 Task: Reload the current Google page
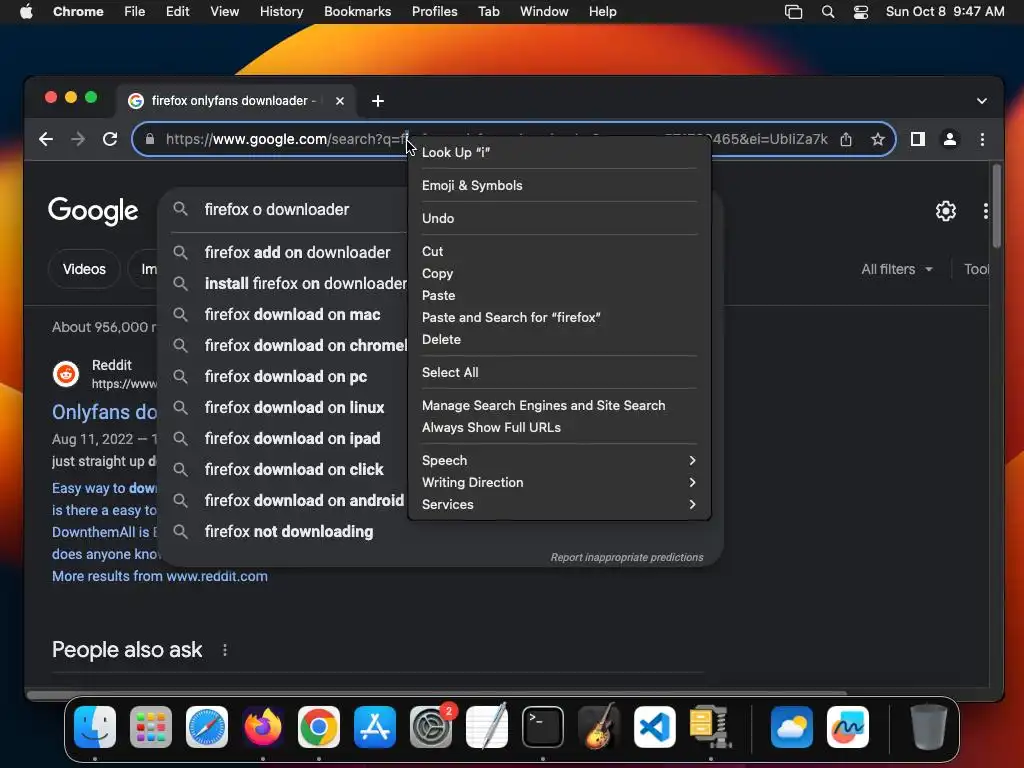click(110, 139)
